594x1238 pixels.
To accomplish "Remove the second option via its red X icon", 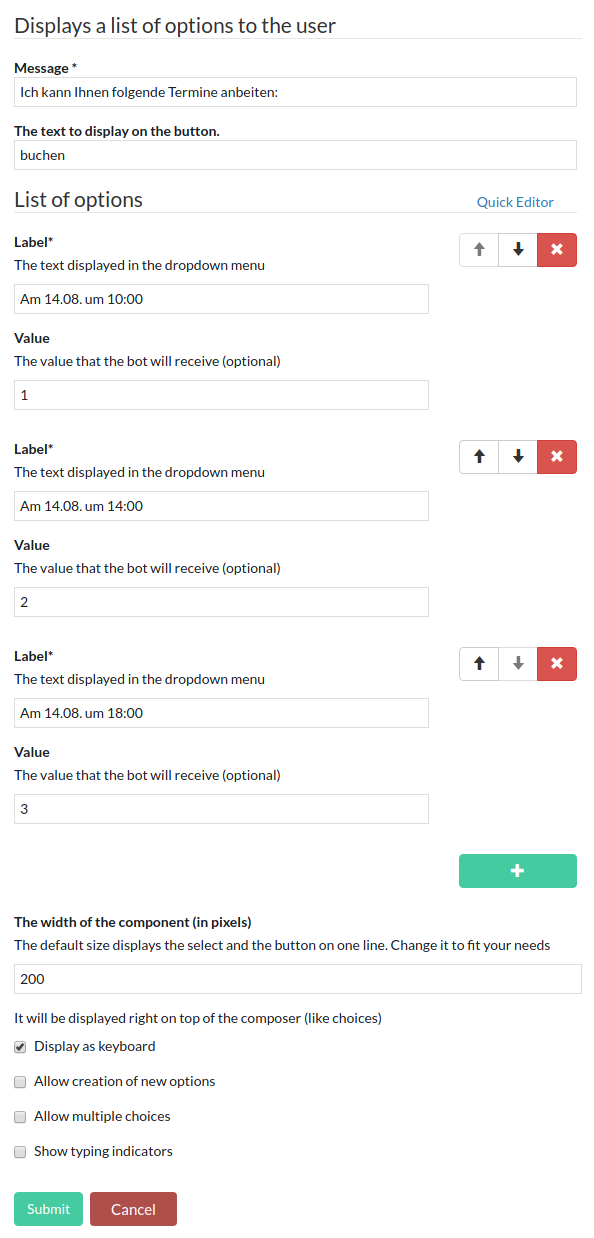I will 556,456.
